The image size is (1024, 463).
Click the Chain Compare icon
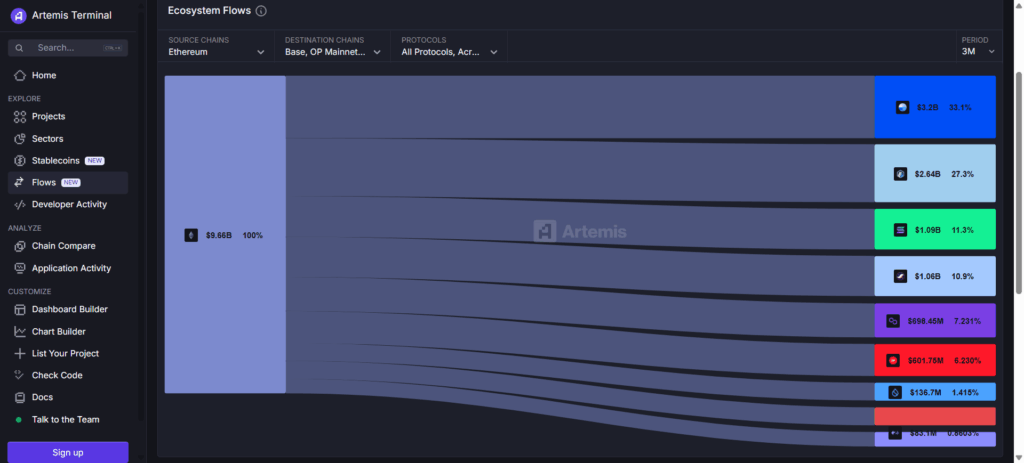[20, 246]
